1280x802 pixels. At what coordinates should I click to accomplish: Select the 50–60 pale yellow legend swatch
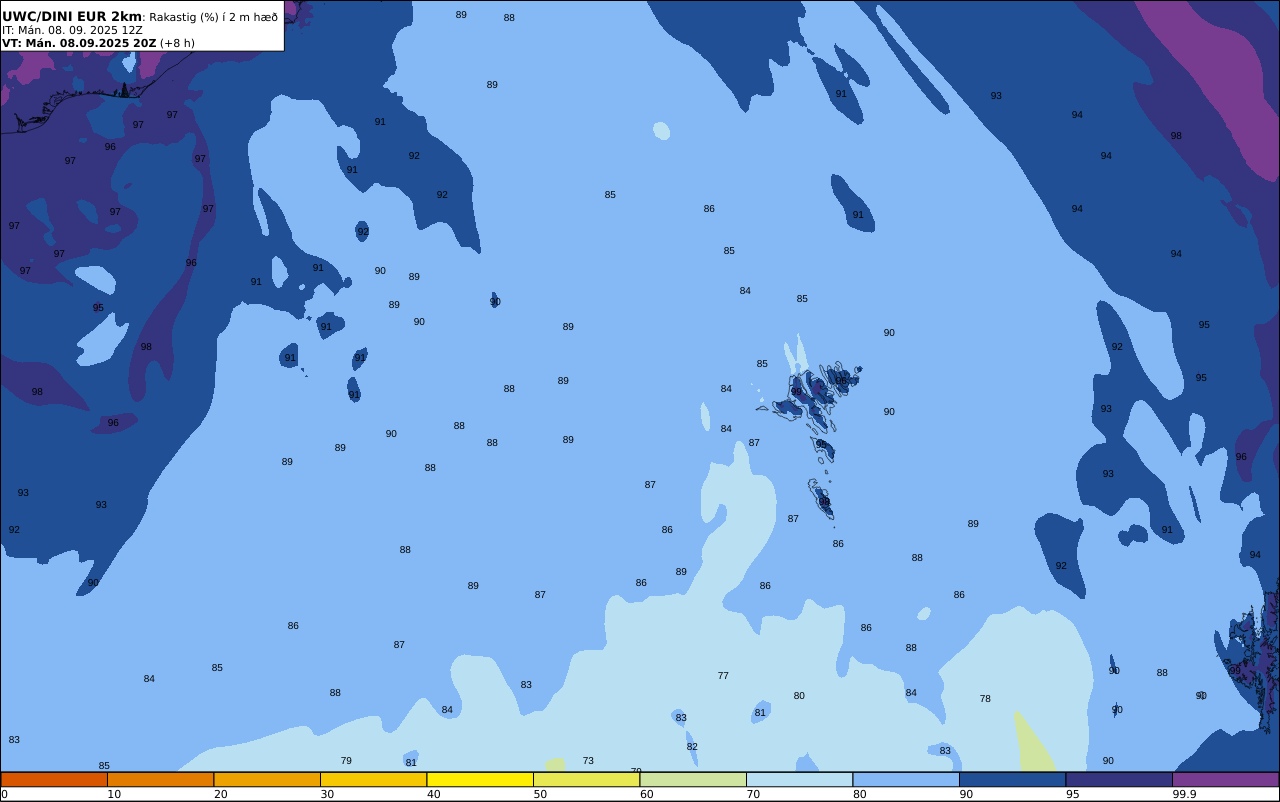click(x=586, y=779)
